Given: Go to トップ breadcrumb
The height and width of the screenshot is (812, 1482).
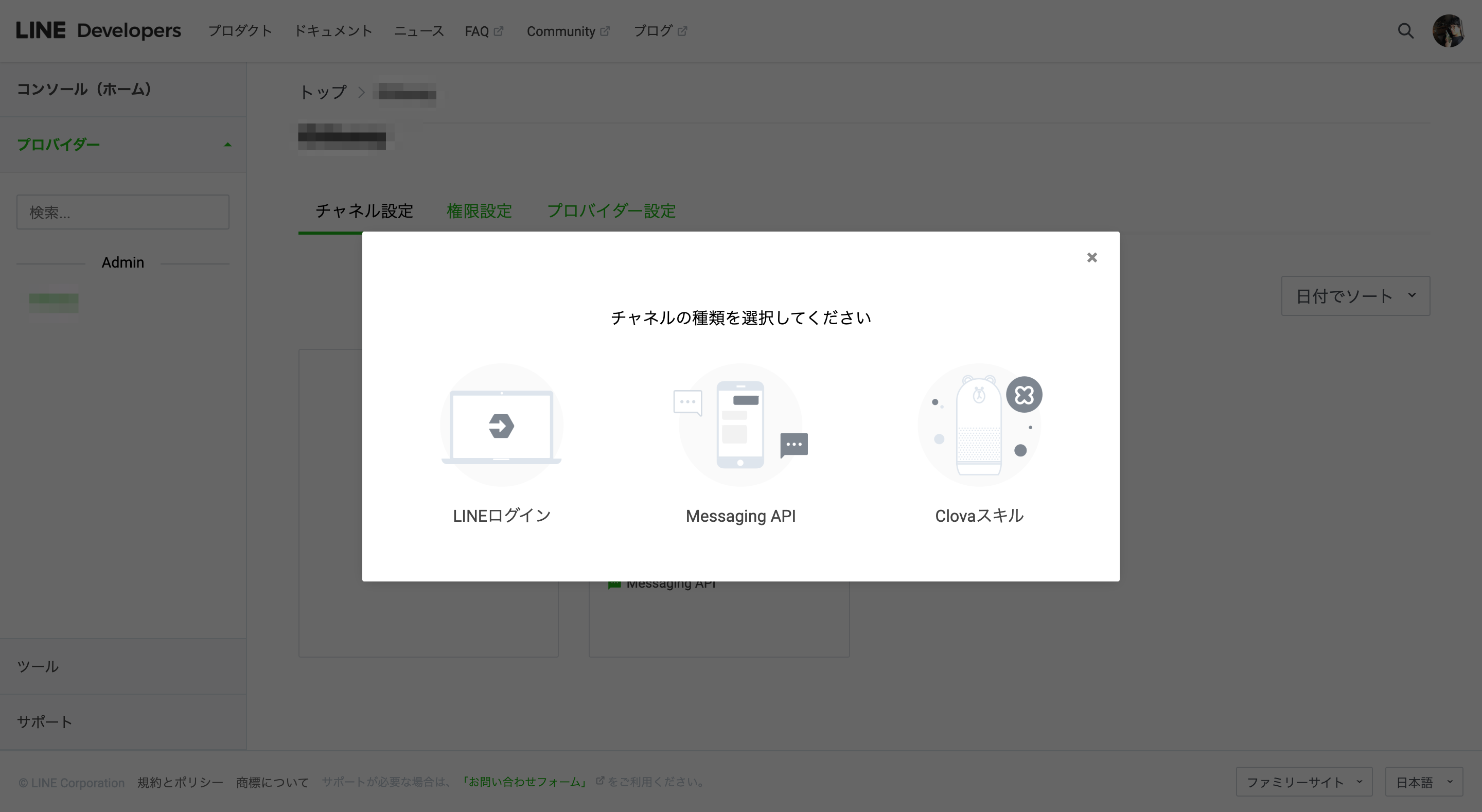Looking at the screenshot, I should pyautogui.click(x=323, y=92).
